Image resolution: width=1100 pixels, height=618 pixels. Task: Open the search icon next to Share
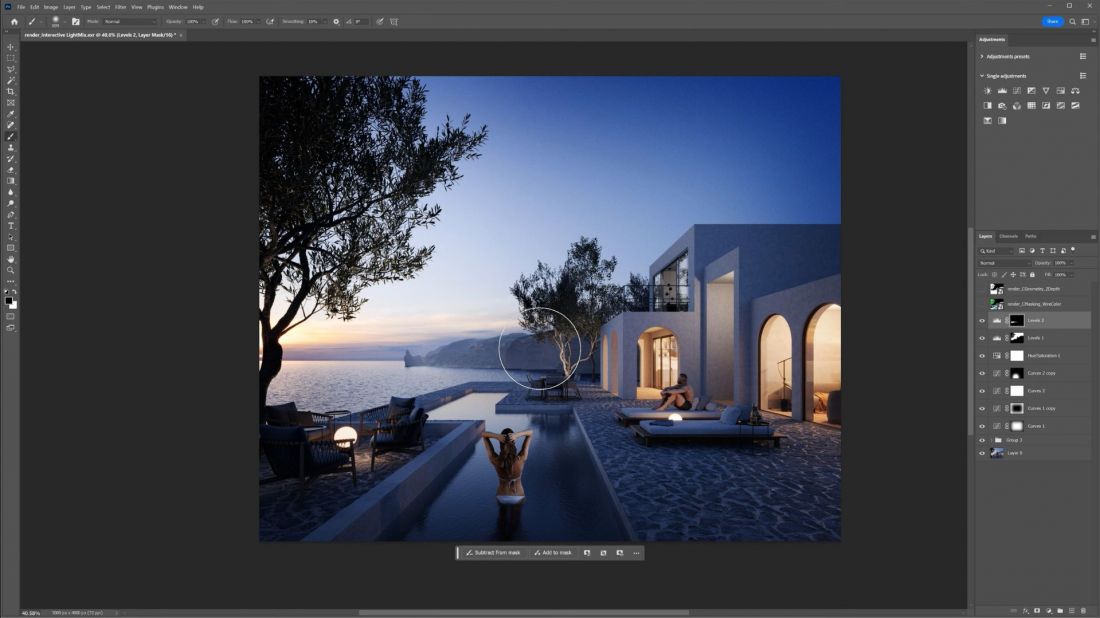1073,22
